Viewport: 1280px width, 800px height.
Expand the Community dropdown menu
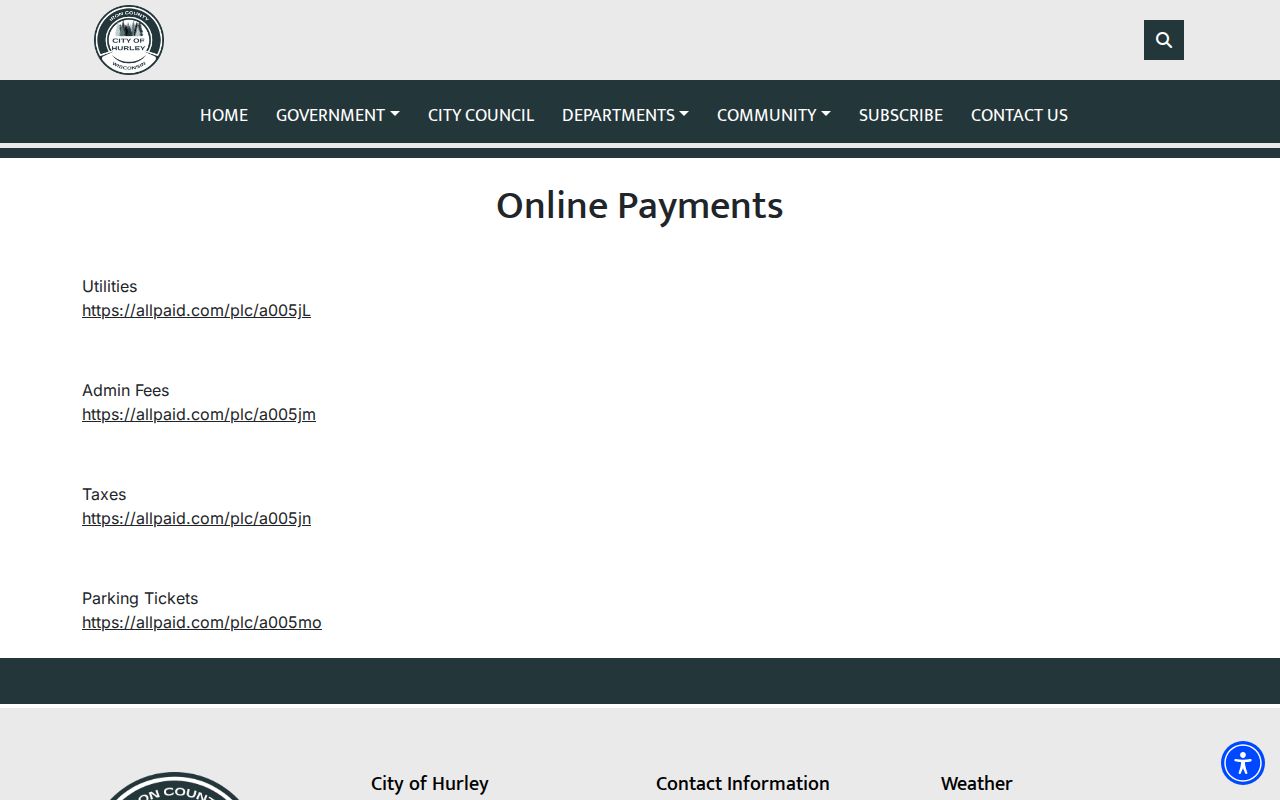(774, 115)
